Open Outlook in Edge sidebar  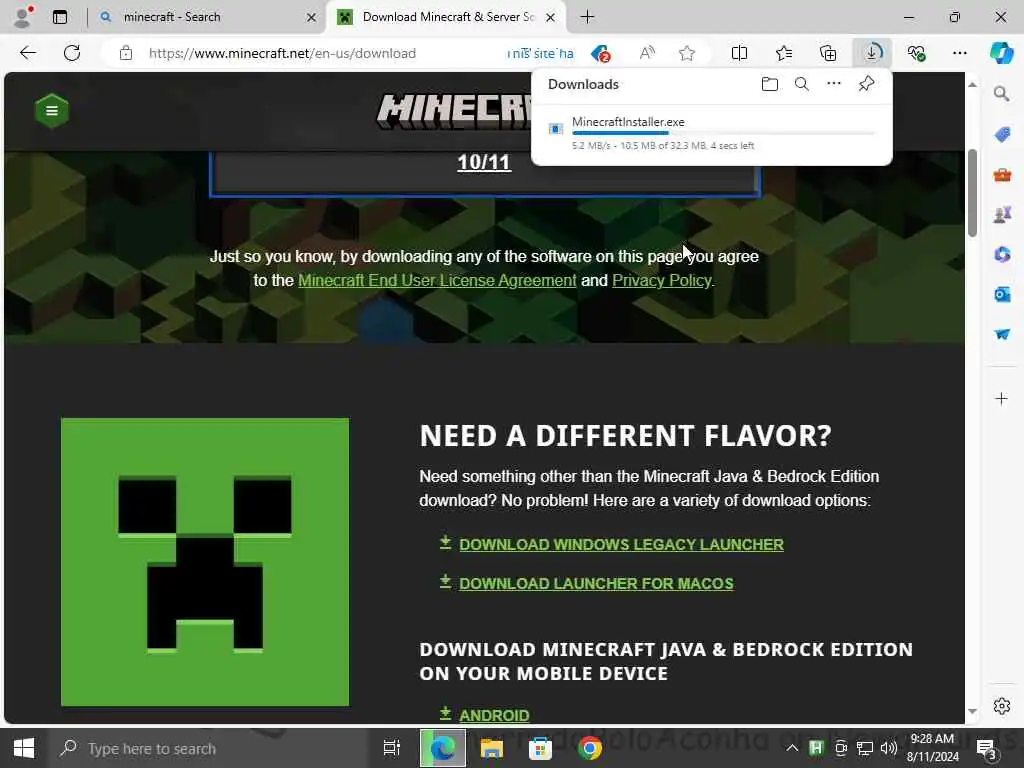pyautogui.click(x=1001, y=295)
